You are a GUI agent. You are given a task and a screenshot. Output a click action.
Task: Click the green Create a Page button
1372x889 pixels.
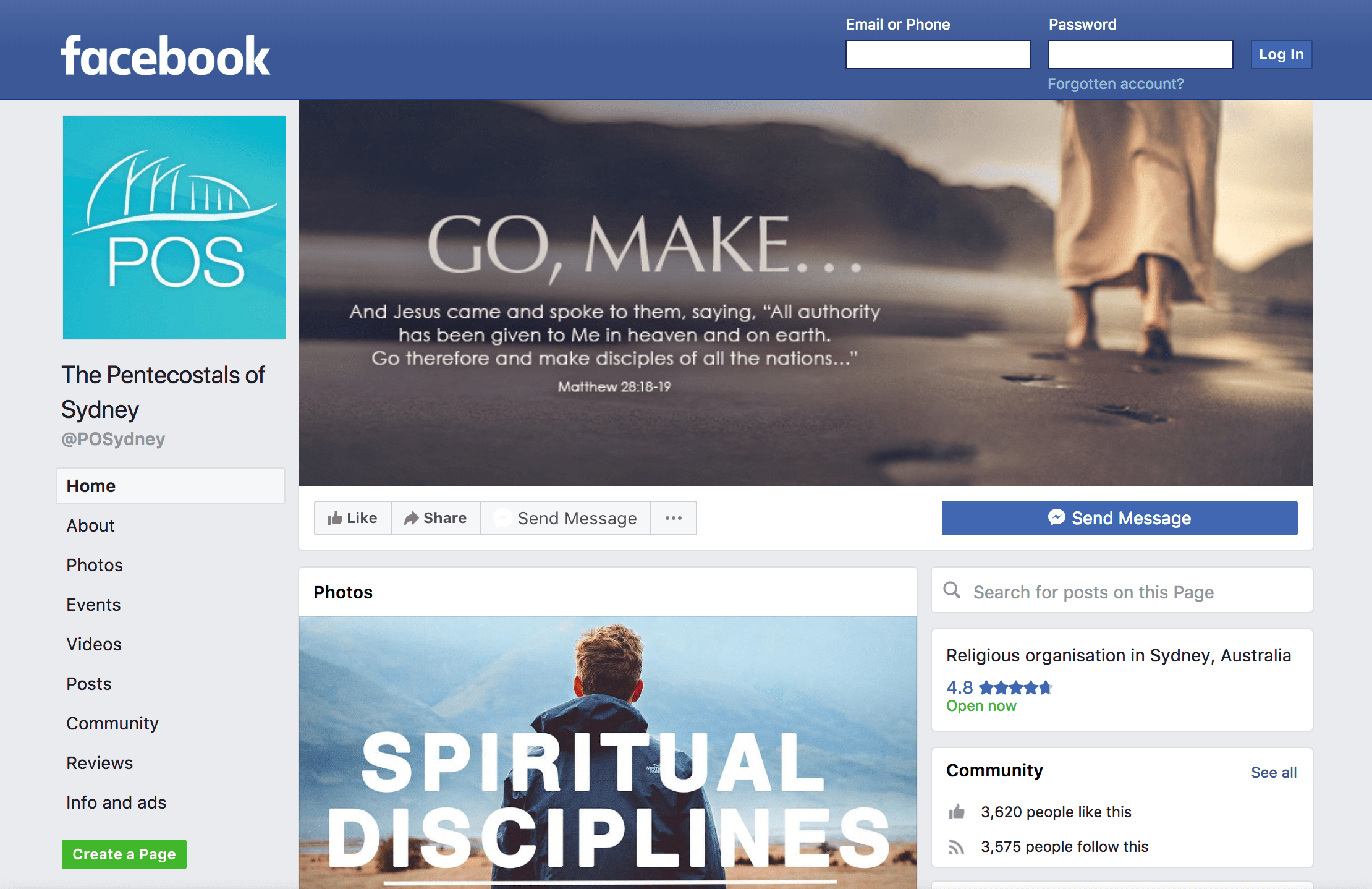(124, 854)
